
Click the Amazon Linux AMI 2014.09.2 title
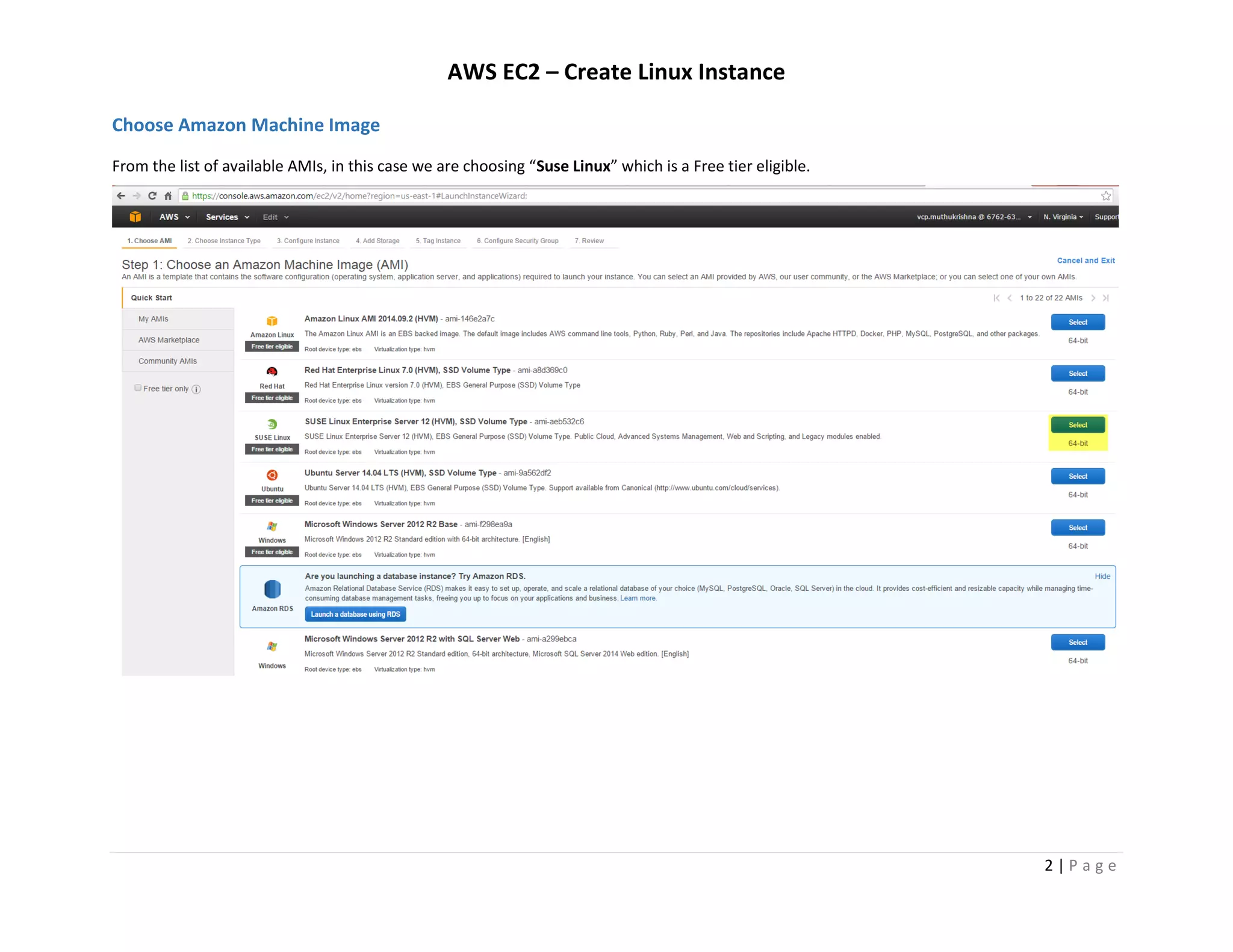pos(371,319)
